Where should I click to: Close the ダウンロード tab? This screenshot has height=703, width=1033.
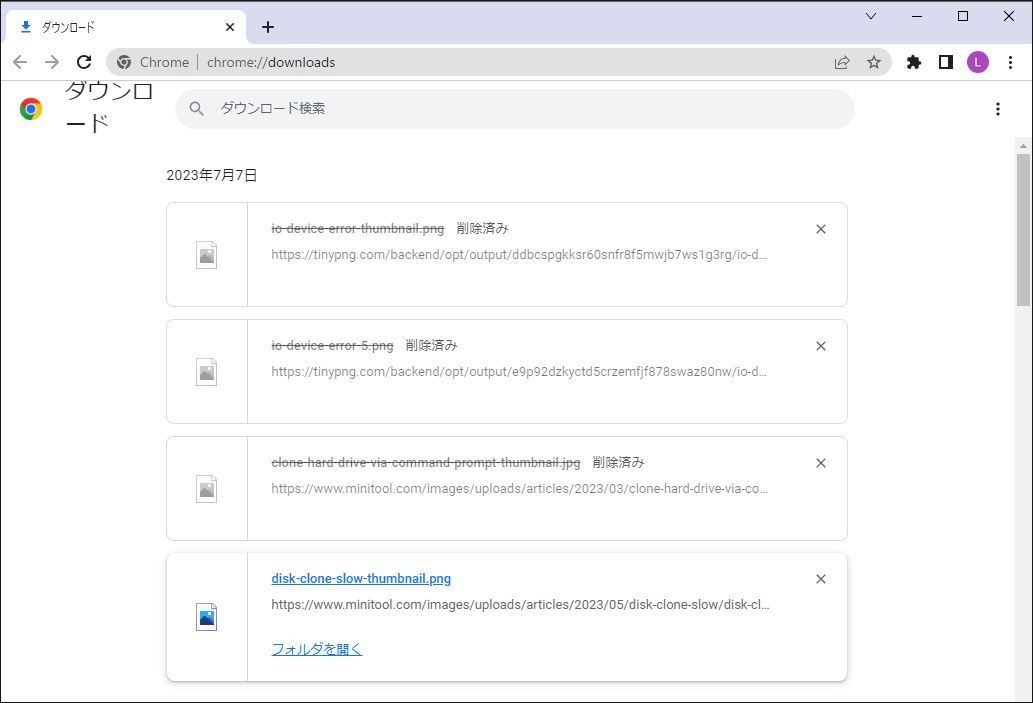[230, 27]
